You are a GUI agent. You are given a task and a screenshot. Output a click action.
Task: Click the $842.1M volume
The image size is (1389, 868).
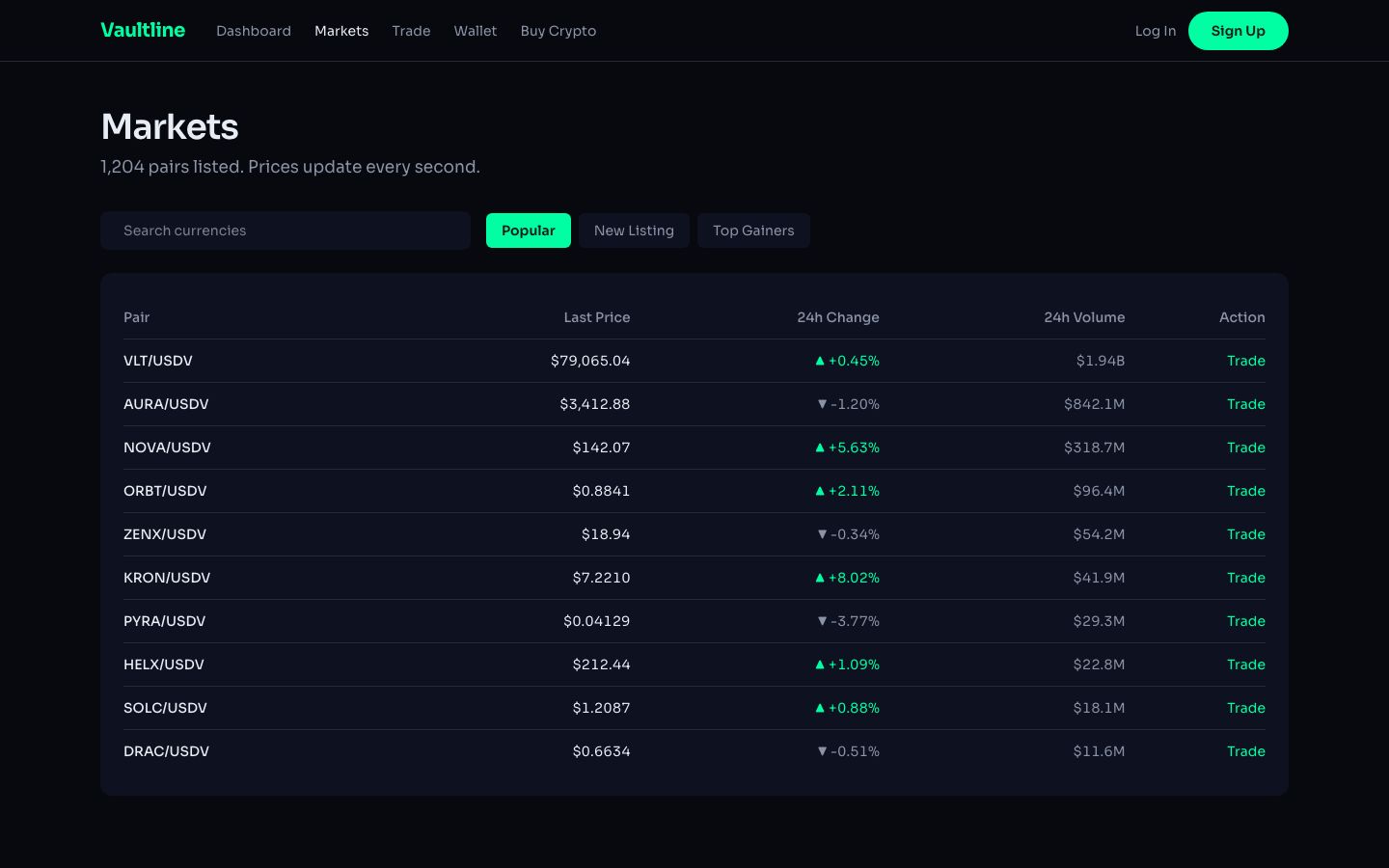(x=1095, y=404)
